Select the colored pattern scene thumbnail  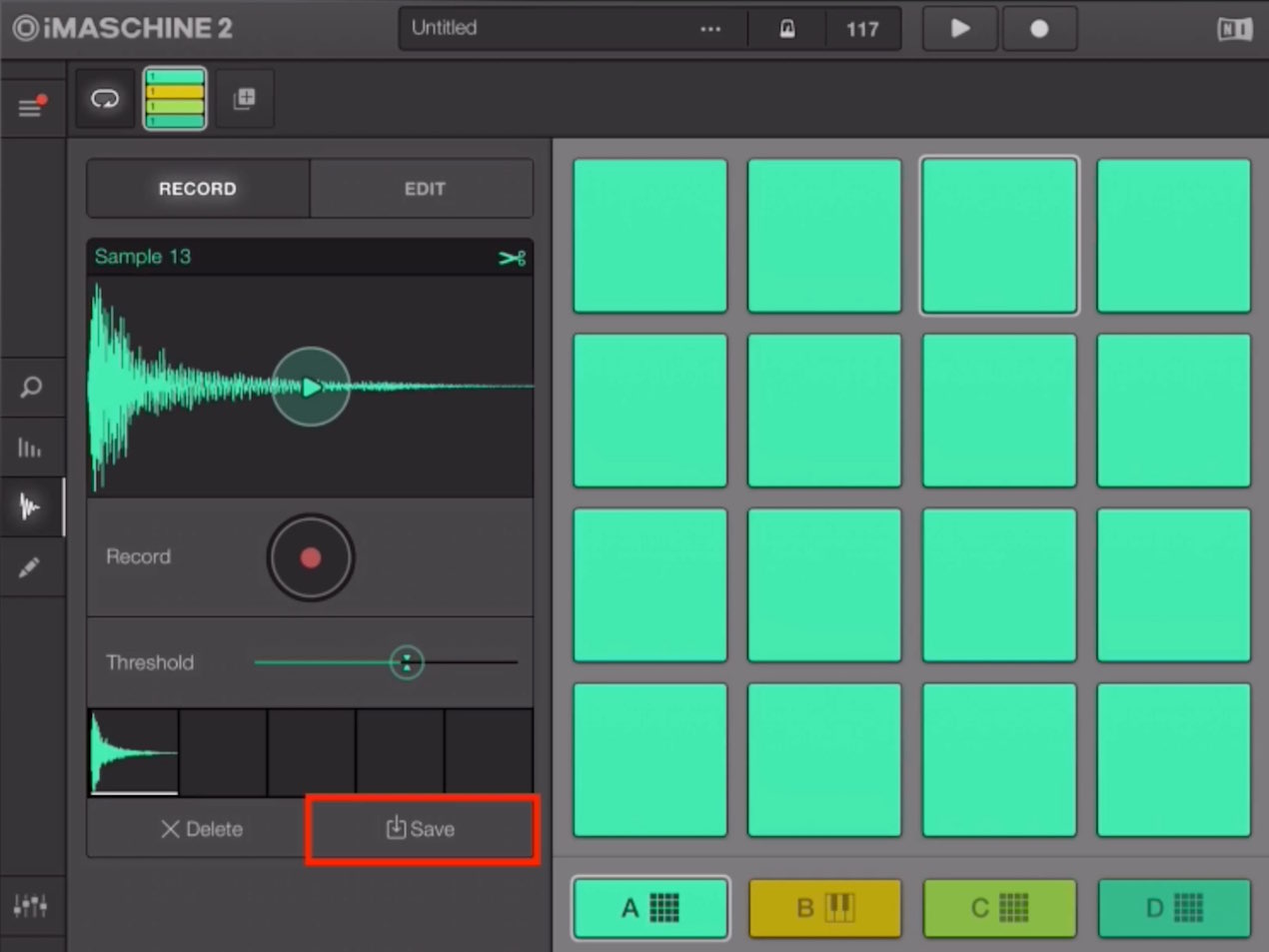click(175, 99)
